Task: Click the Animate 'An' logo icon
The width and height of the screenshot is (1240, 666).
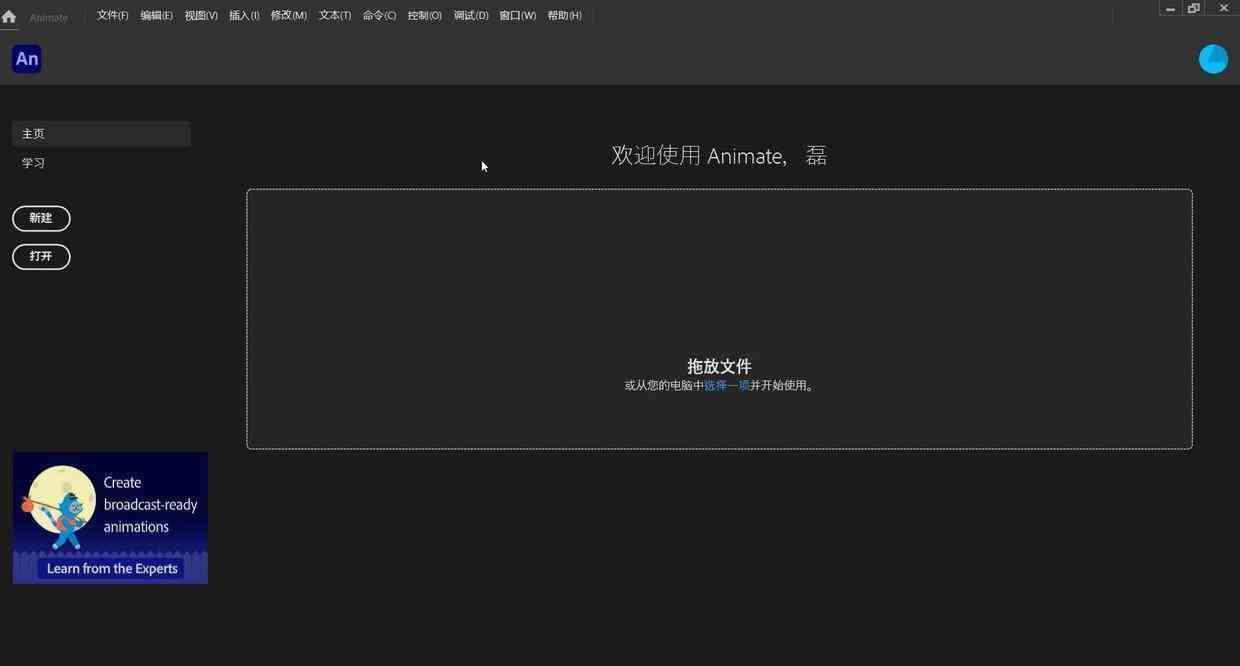Action: pos(27,59)
